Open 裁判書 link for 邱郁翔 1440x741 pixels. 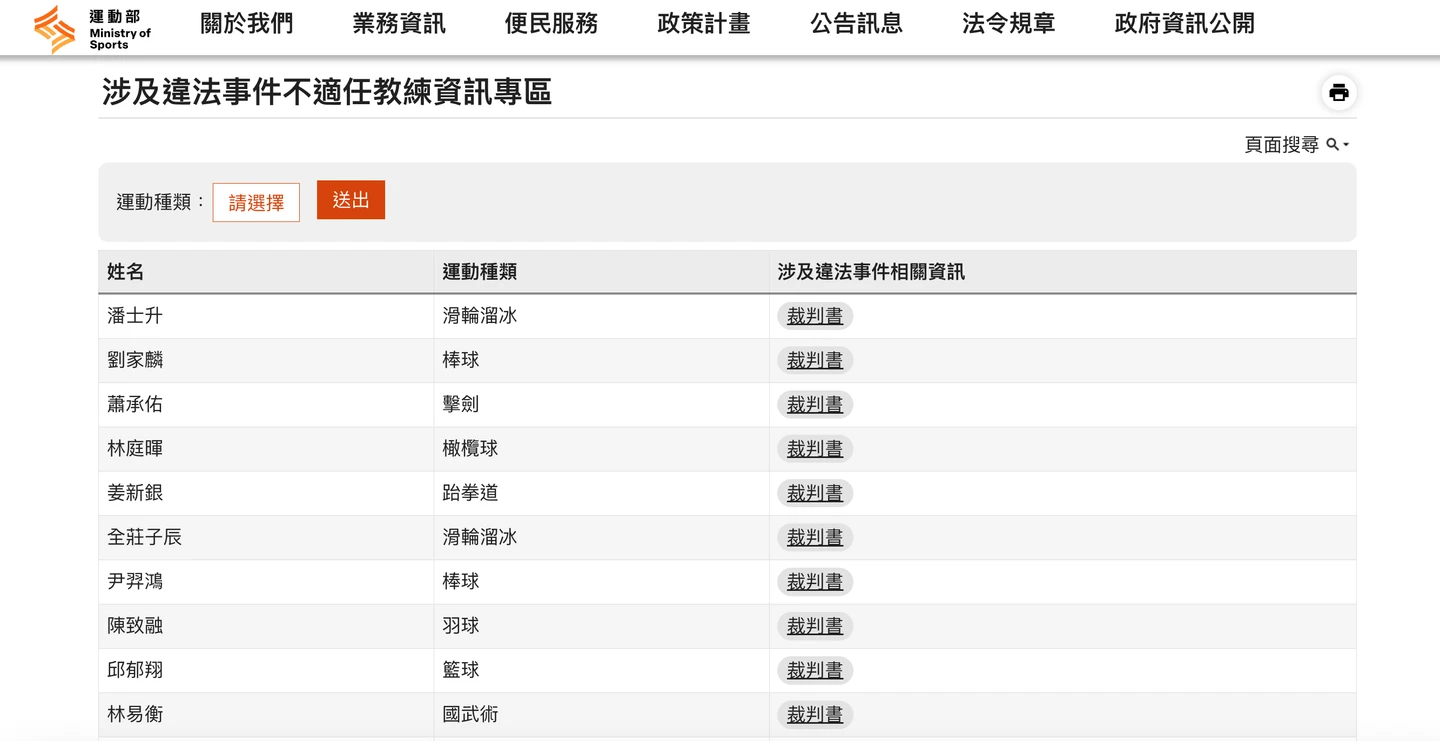[815, 670]
